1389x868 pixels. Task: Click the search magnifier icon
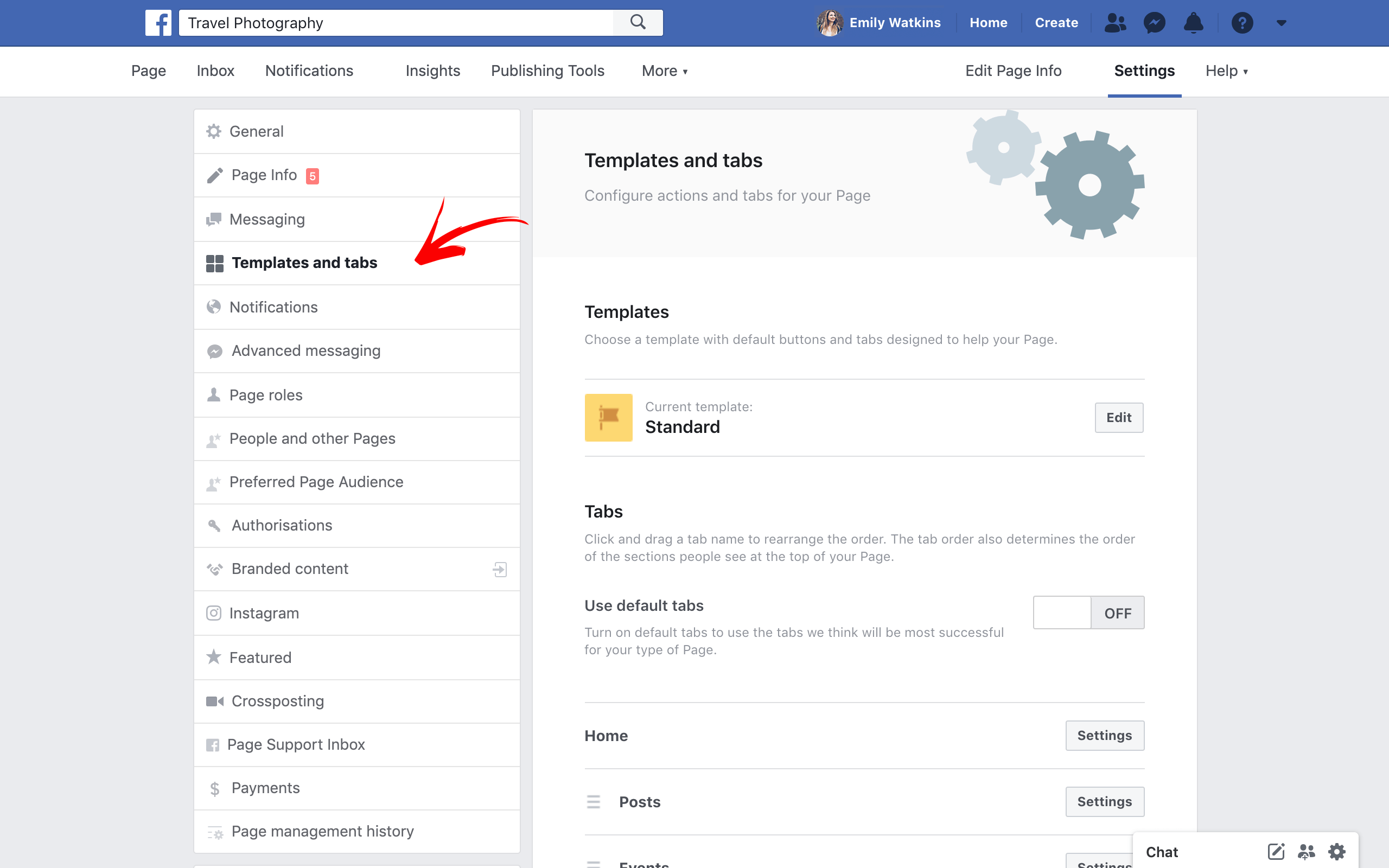[638, 23]
